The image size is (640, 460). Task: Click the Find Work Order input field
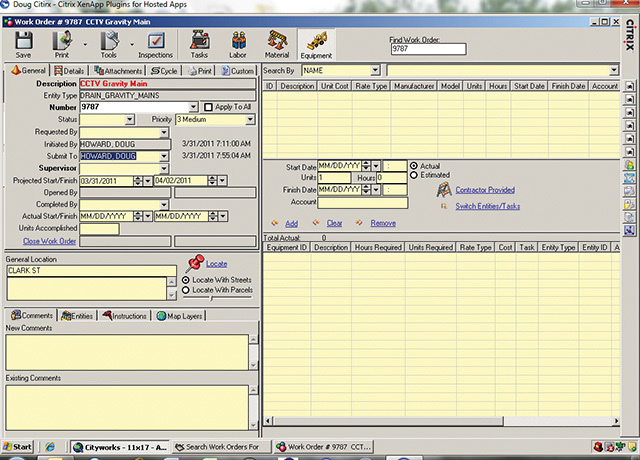click(427, 47)
